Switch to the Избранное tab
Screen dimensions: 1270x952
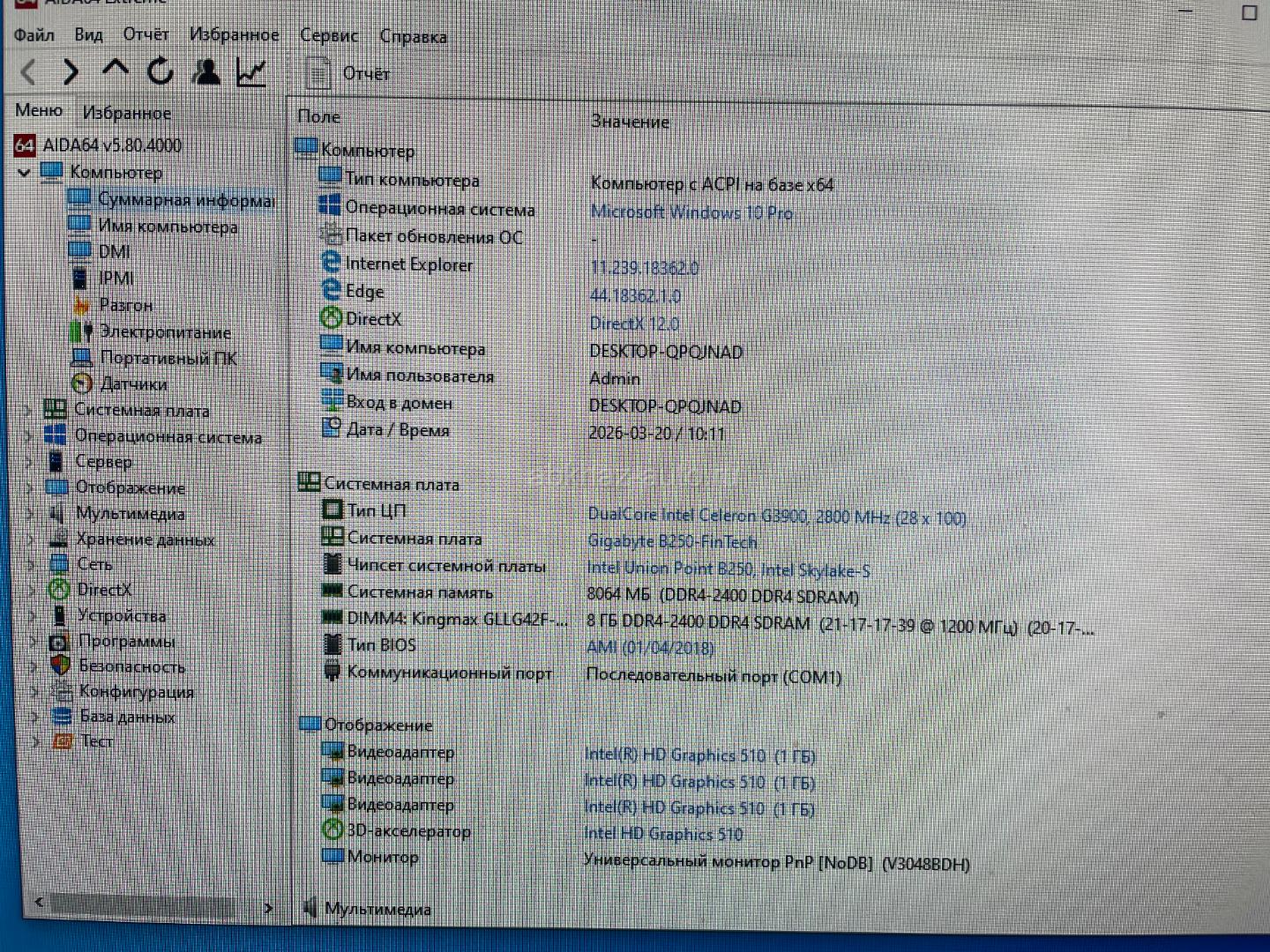click(x=127, y=113)
